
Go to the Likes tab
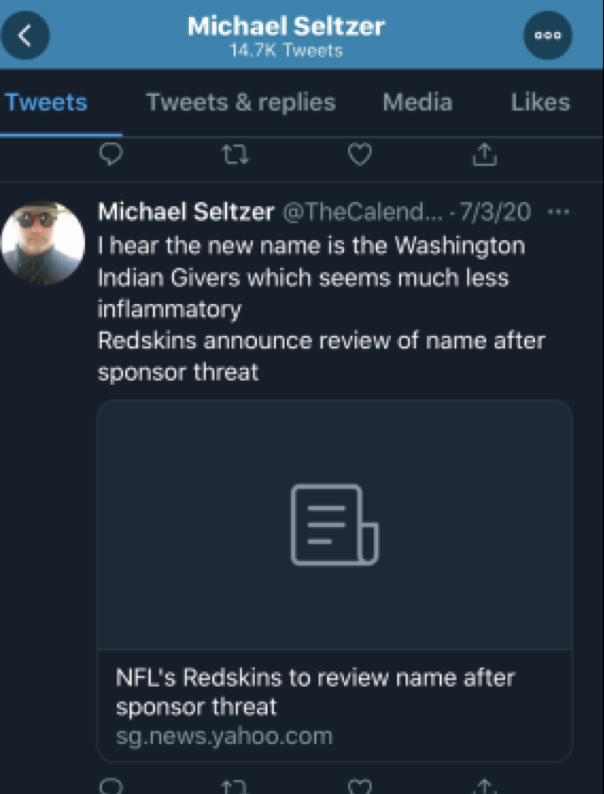(x=540, y=102)
